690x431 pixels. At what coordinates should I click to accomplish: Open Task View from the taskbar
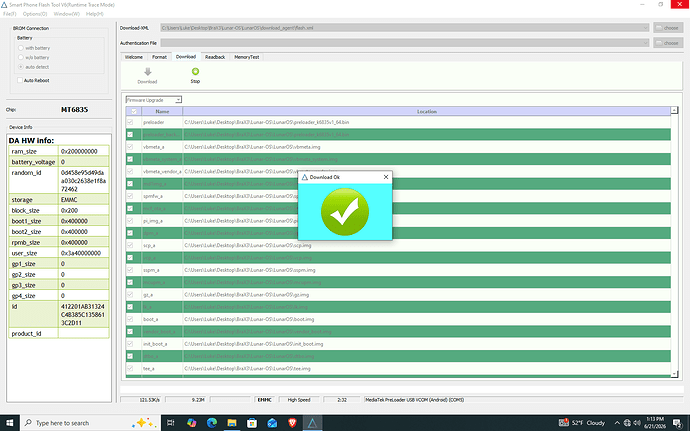pos(171,423)
